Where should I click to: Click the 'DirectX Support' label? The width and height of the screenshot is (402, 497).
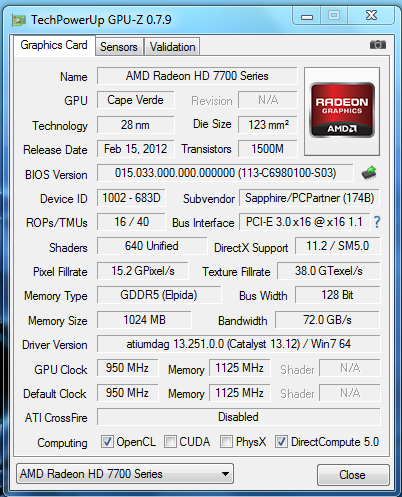[251, 248]
